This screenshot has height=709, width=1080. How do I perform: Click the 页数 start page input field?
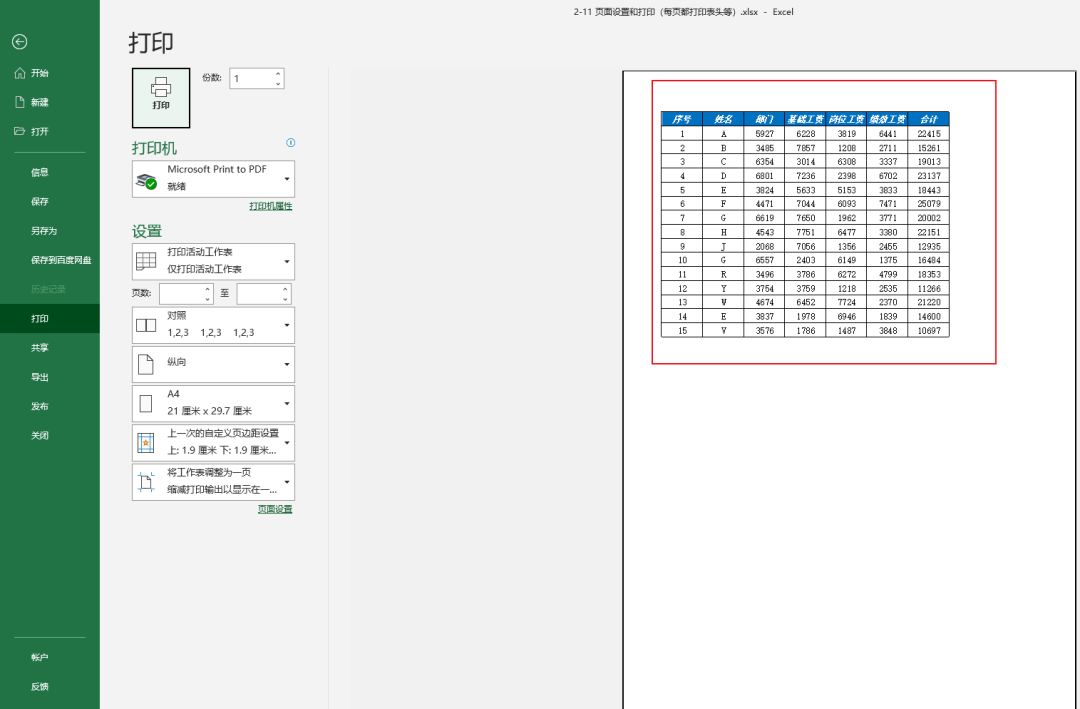[181, 294]
